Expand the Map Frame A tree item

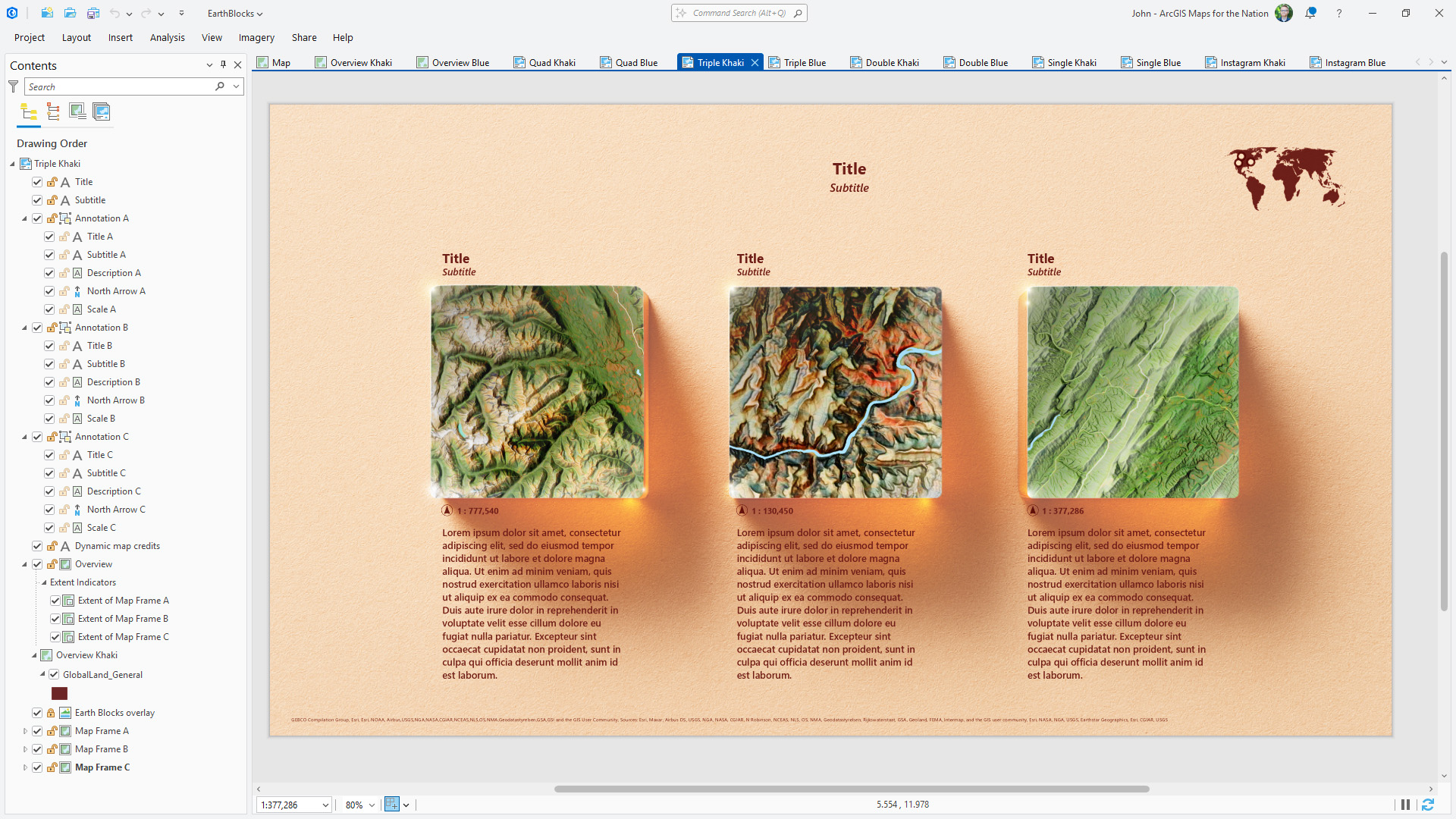[25, 731]
